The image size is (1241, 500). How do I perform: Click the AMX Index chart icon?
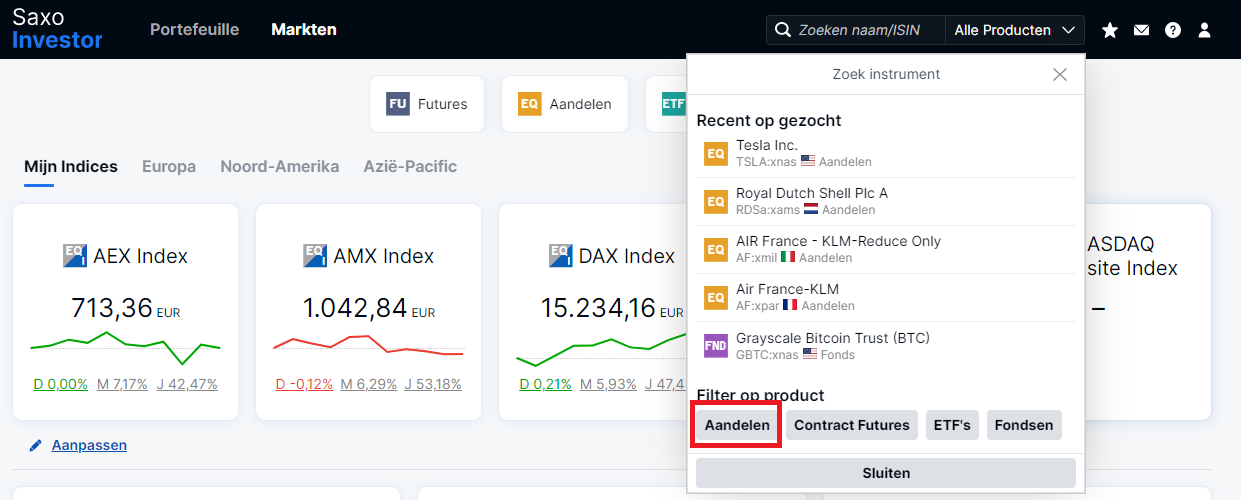click(315, 255)
